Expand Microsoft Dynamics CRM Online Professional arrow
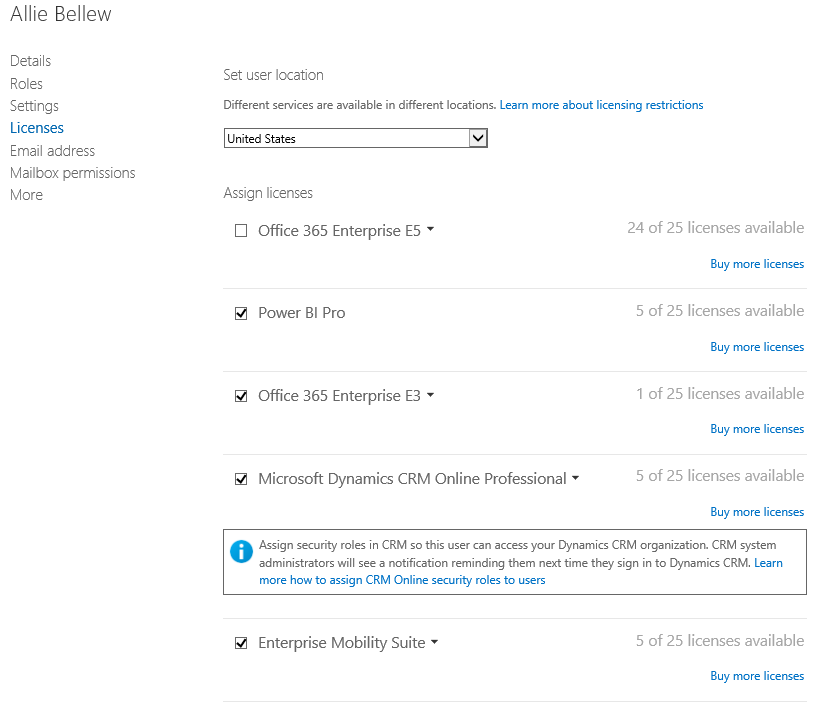Image resolution: width=824 pixels, height=707 pixels. (x=575, y=478)
